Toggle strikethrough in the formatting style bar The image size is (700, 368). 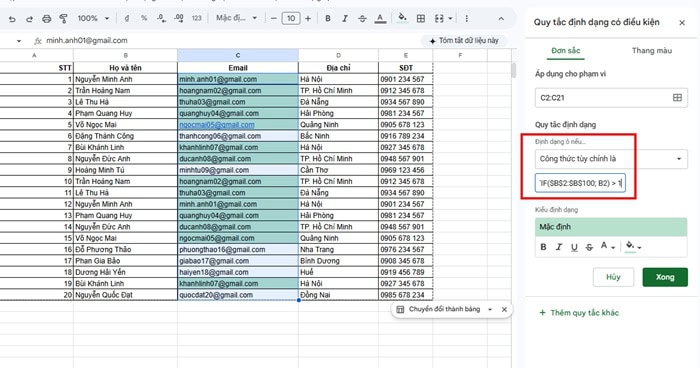(x=589, y=247)
